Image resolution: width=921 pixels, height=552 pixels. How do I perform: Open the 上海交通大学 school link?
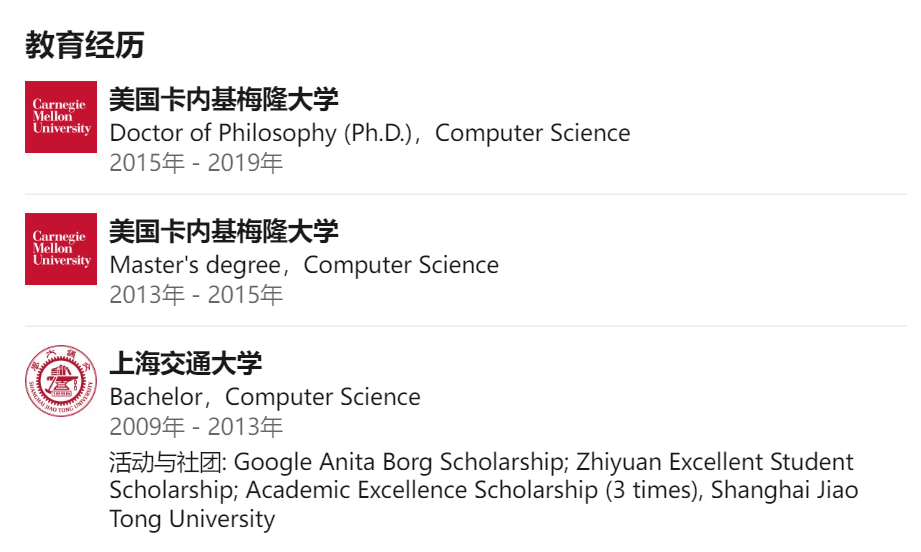[186, 363]
